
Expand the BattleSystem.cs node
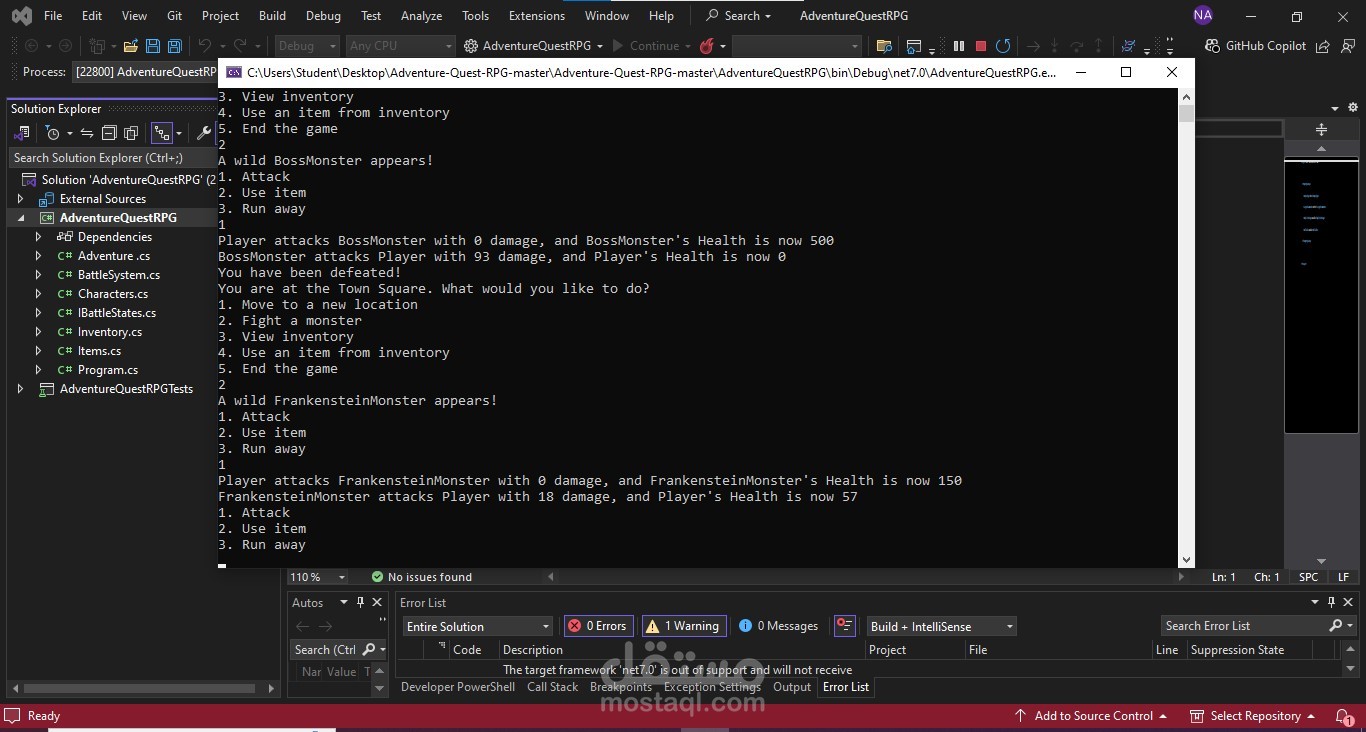[38, 275]
